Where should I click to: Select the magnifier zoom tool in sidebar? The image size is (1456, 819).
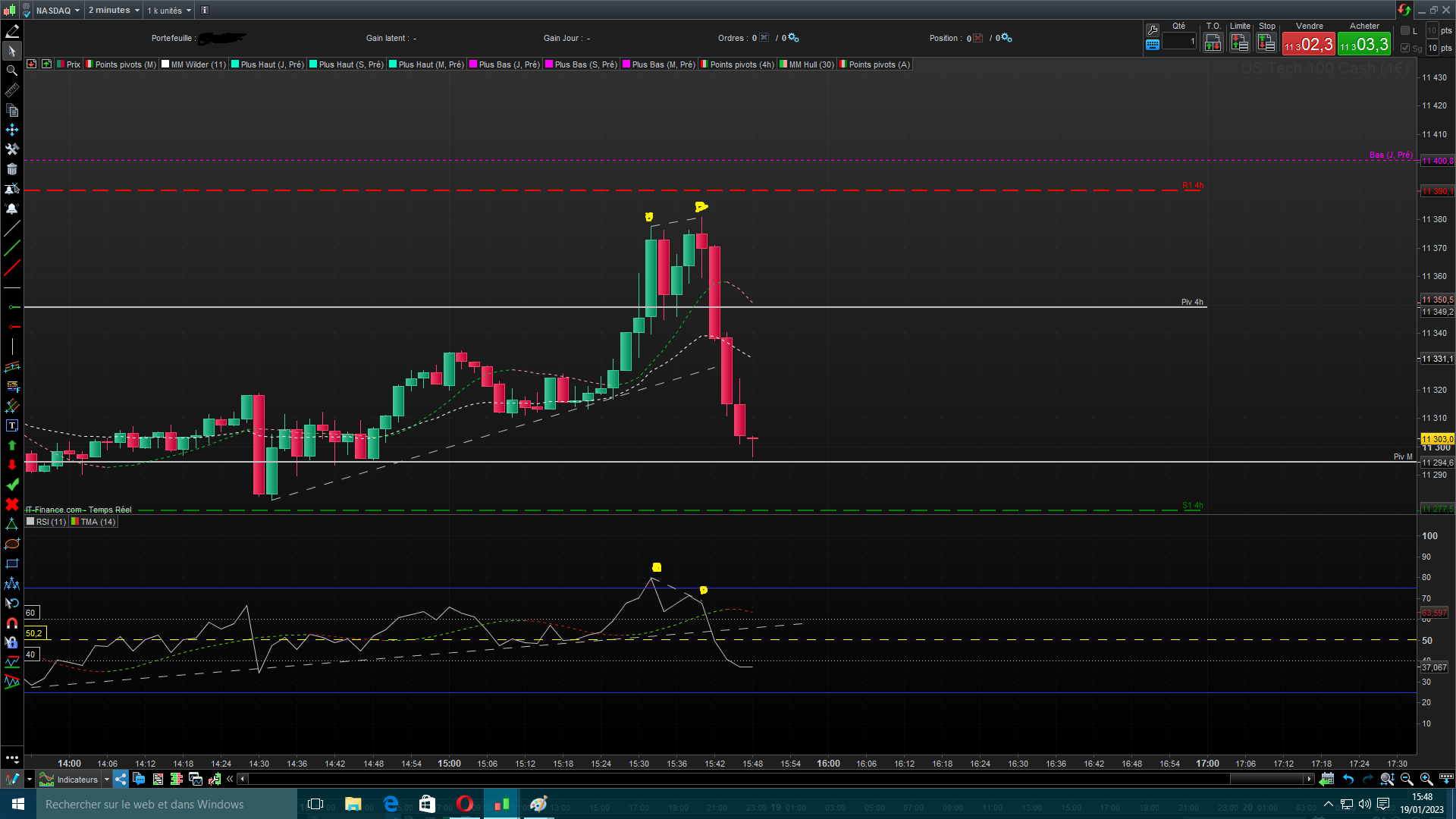point(11,71)
